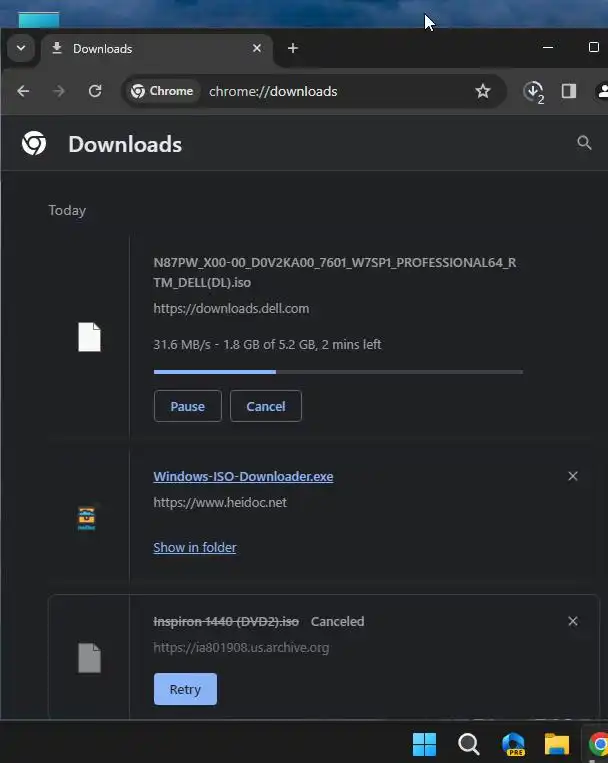The width and height of the screenshot is (608, 763).
Task: Open the Windows Start menu
Action: (x=424, y=744)
